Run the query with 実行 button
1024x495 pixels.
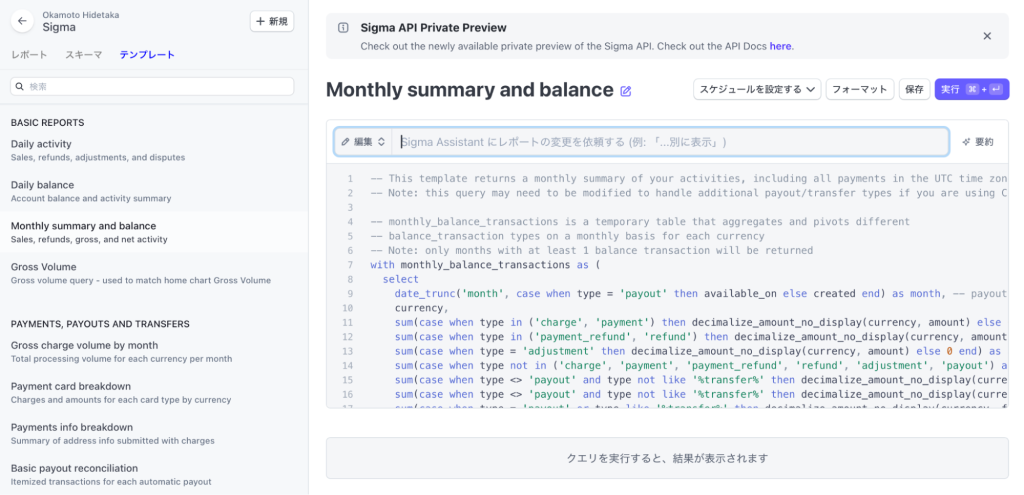[972, 89]
